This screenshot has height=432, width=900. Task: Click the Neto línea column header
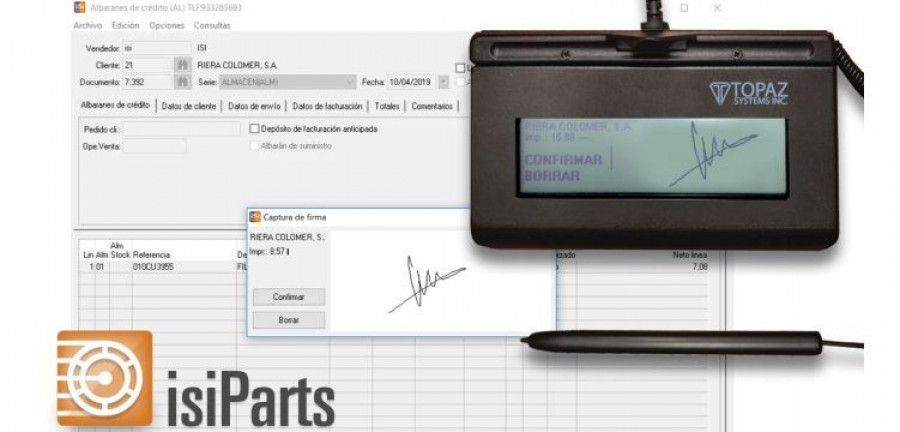689,255
